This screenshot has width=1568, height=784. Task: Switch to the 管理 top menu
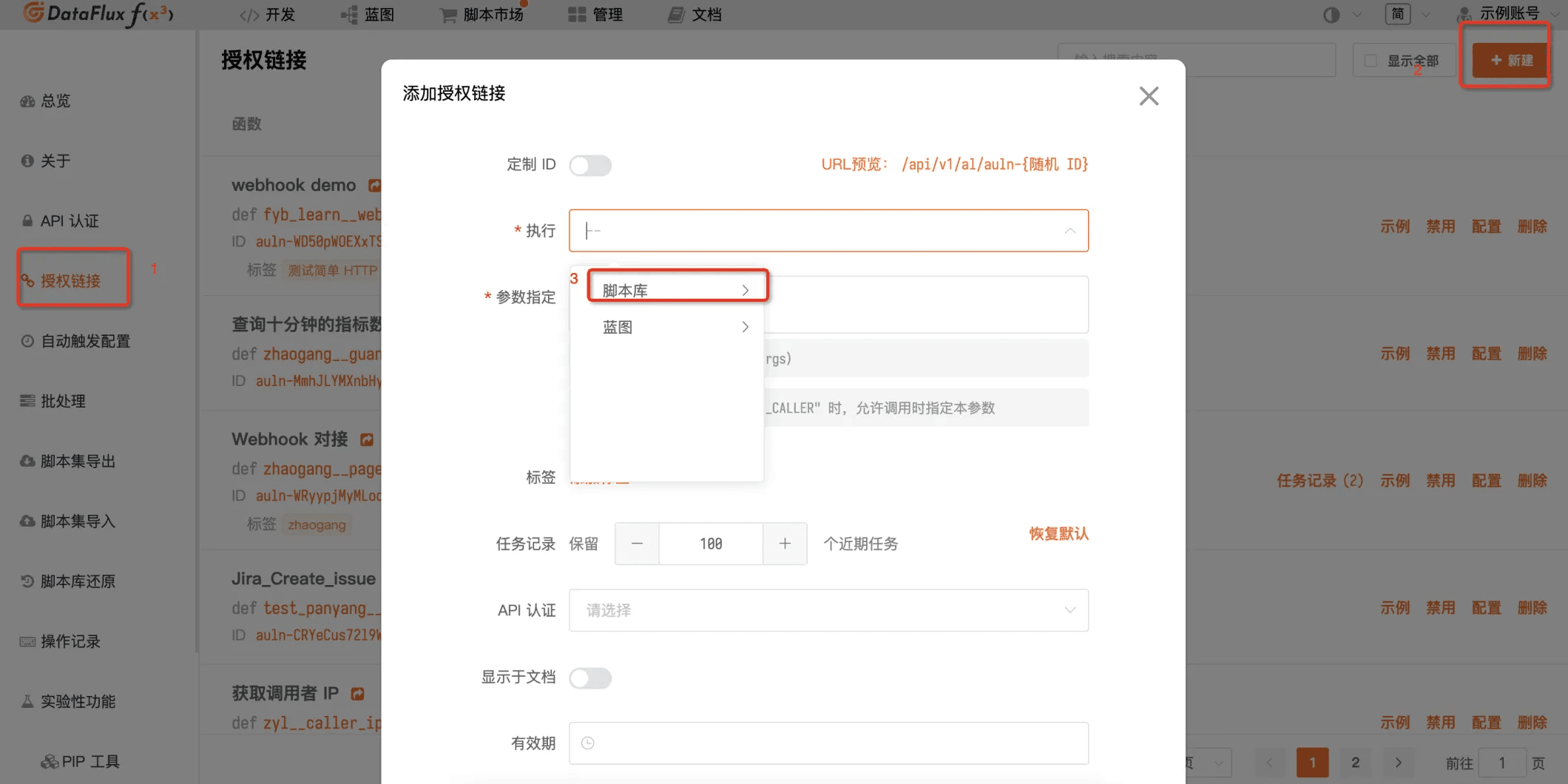595,15
